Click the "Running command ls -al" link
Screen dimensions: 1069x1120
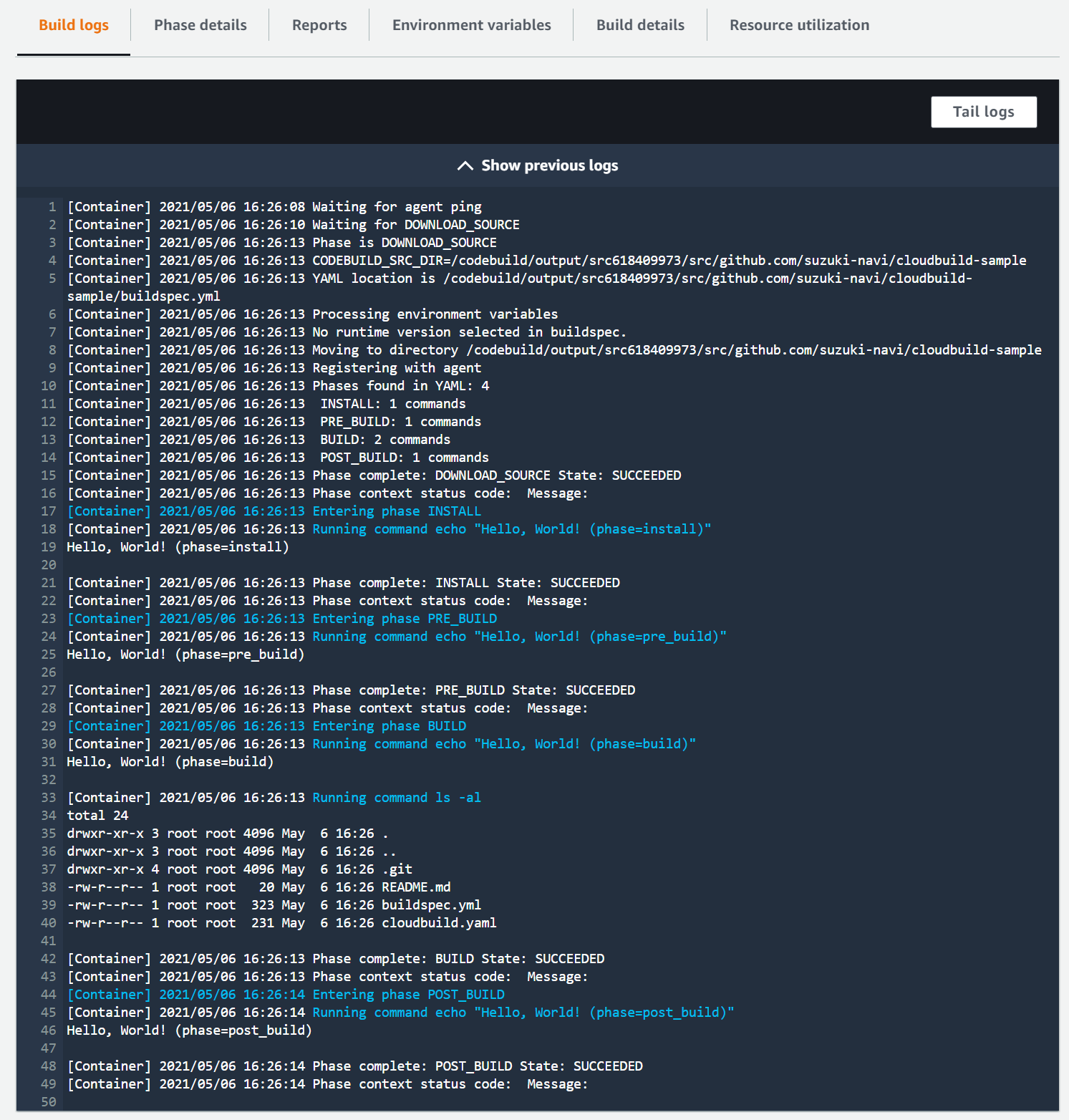click(396, 797)
